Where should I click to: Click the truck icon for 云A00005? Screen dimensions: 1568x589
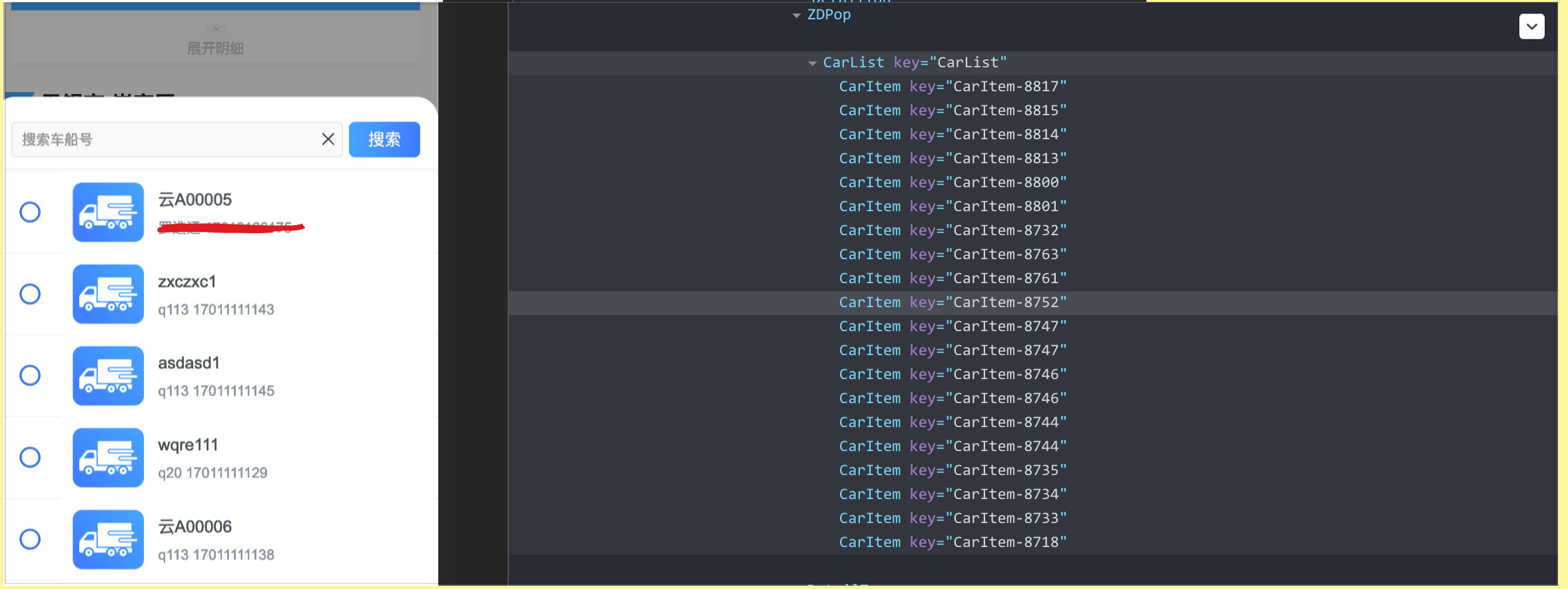tap(108, 212)
